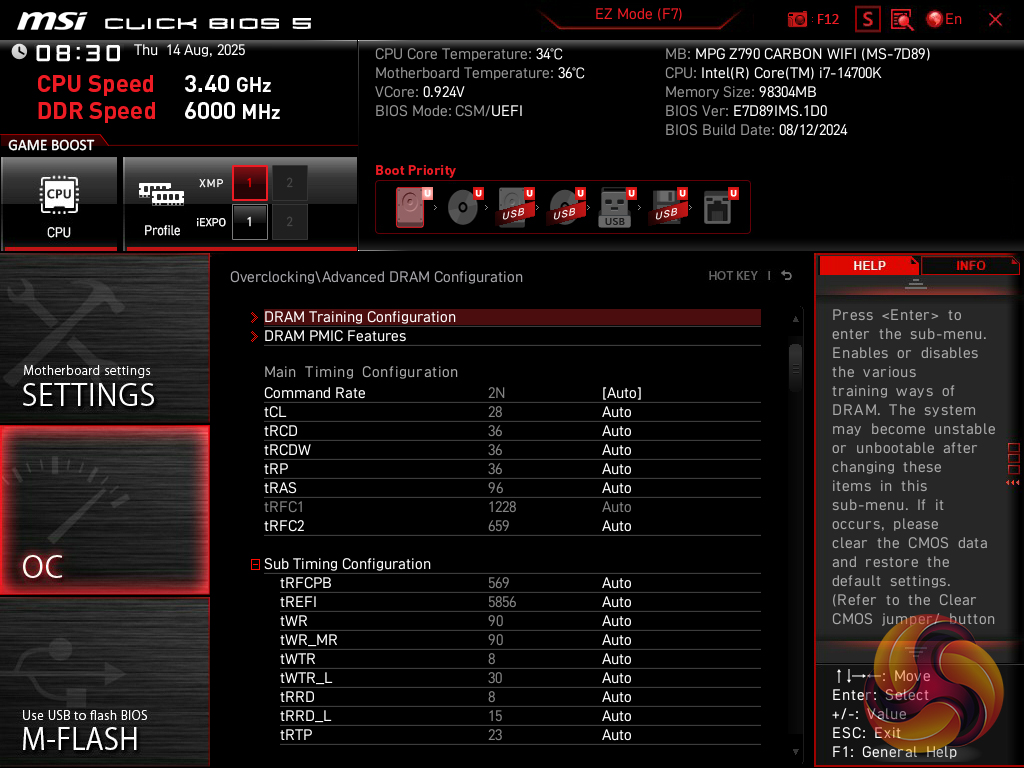Click the HOT KEY label
This screenshot has width=1024, height=768.
[x=733, y=276]
